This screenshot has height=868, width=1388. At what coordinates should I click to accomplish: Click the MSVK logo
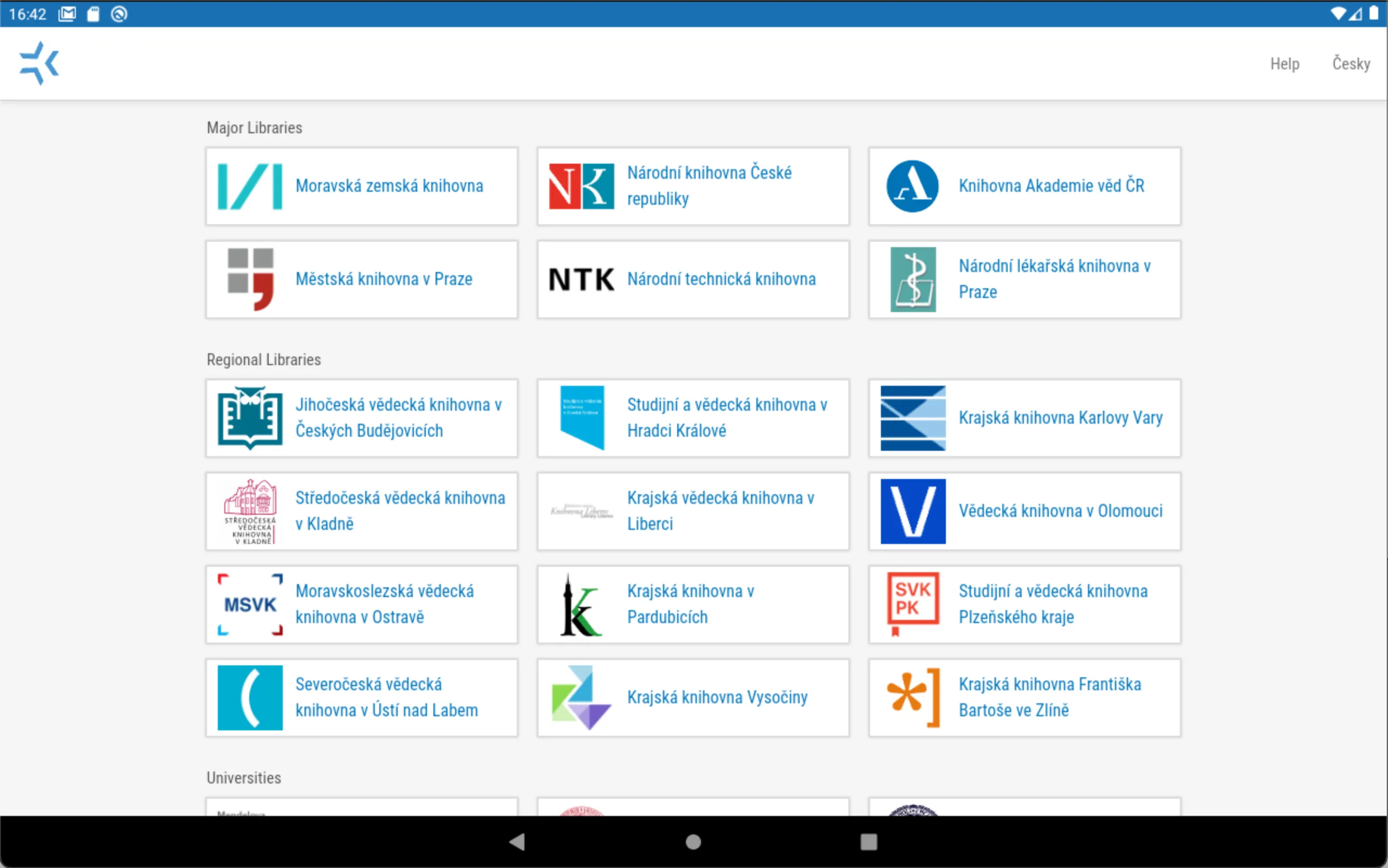(250, 605)
